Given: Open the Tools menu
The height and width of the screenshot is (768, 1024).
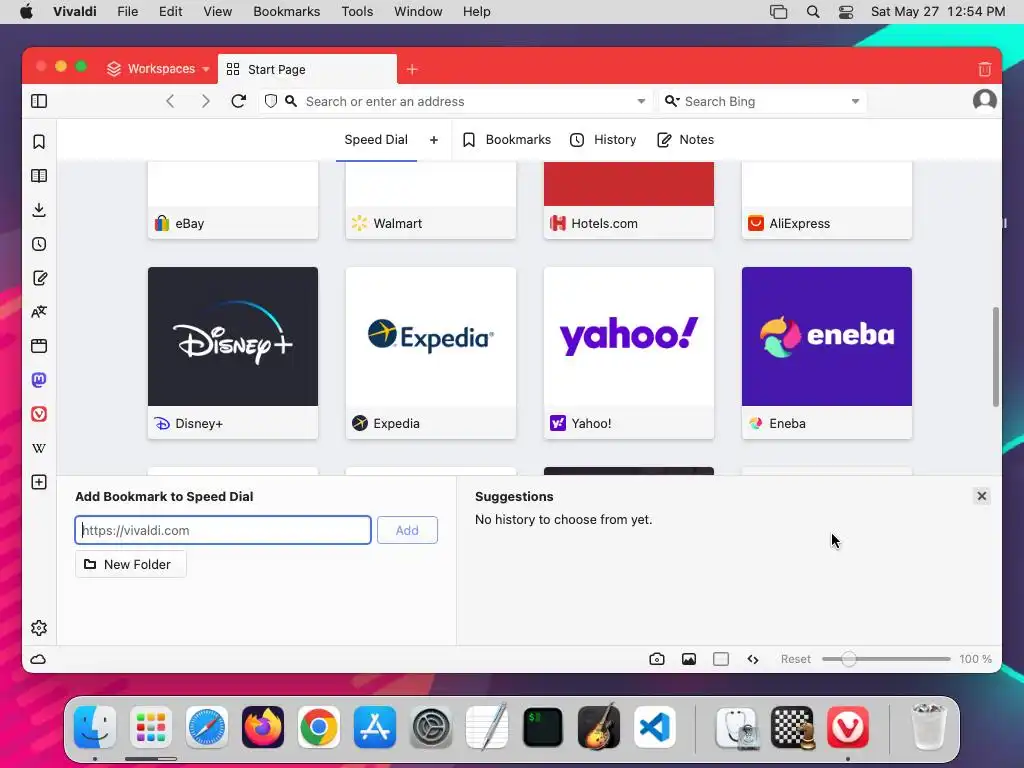Looking at the screenshot, I should click(357, 12).
